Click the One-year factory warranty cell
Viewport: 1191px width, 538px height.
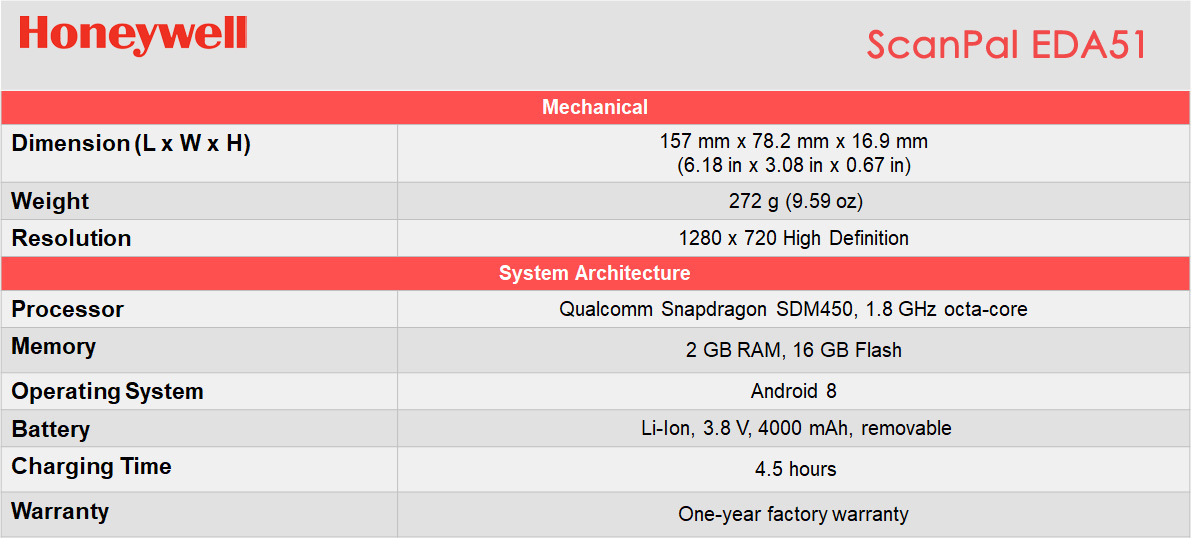(794, 514)
